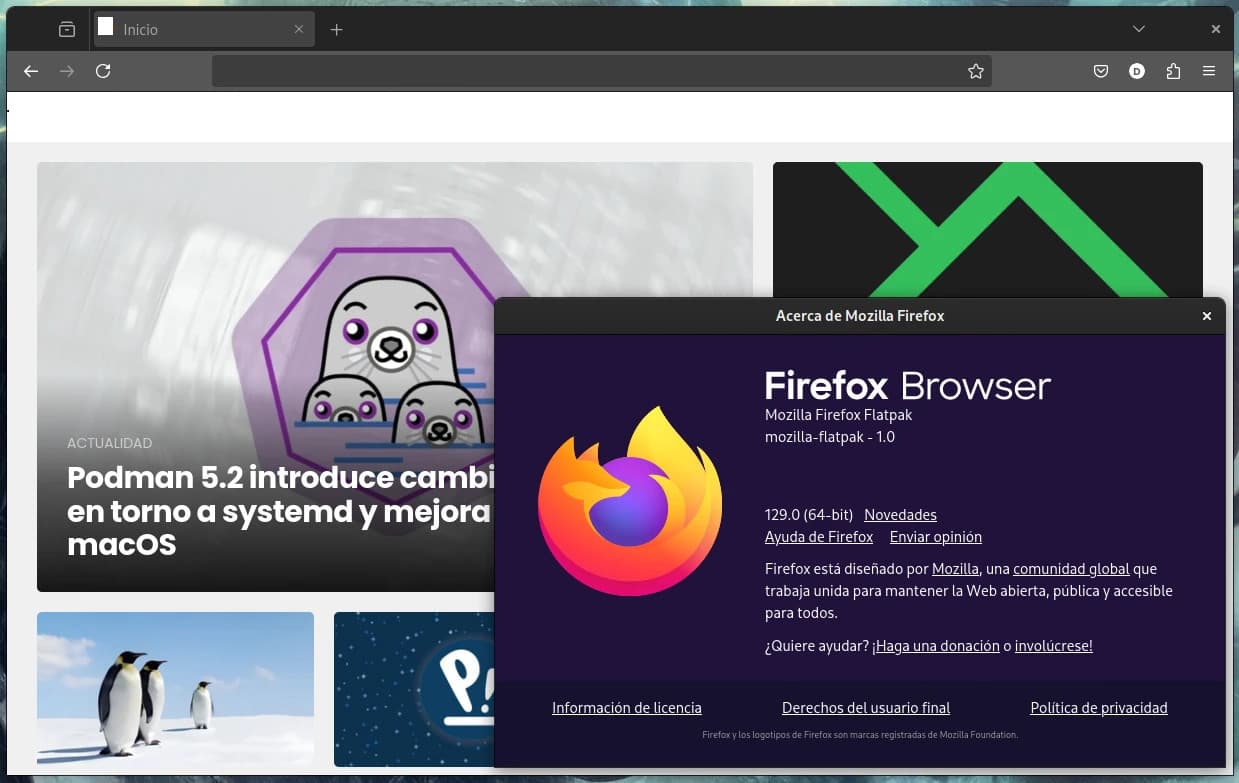The height and width of the screenshot is (783, 1239).
Task: Open Ayuda de Firefox link
Action: coord(819,537)
